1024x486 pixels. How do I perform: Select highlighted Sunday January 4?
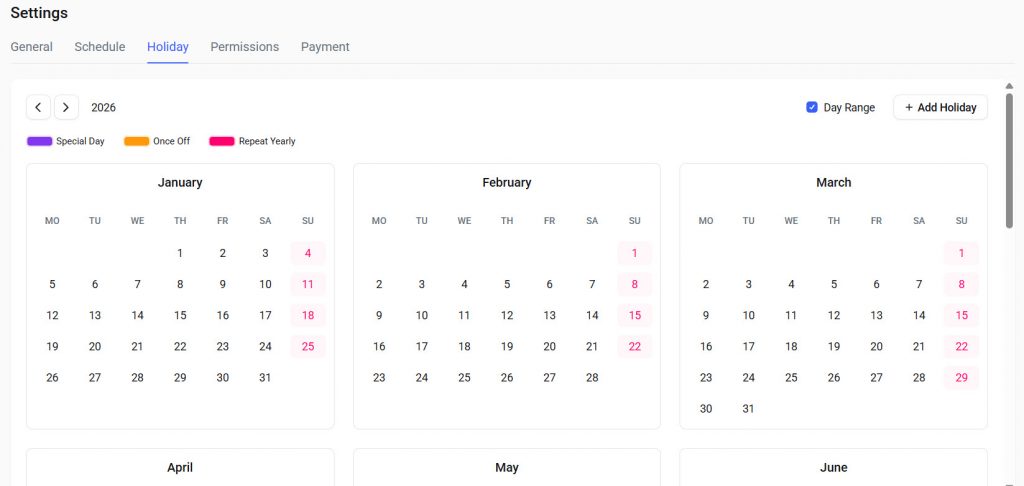pyautogui.click(x=308, y=254)
